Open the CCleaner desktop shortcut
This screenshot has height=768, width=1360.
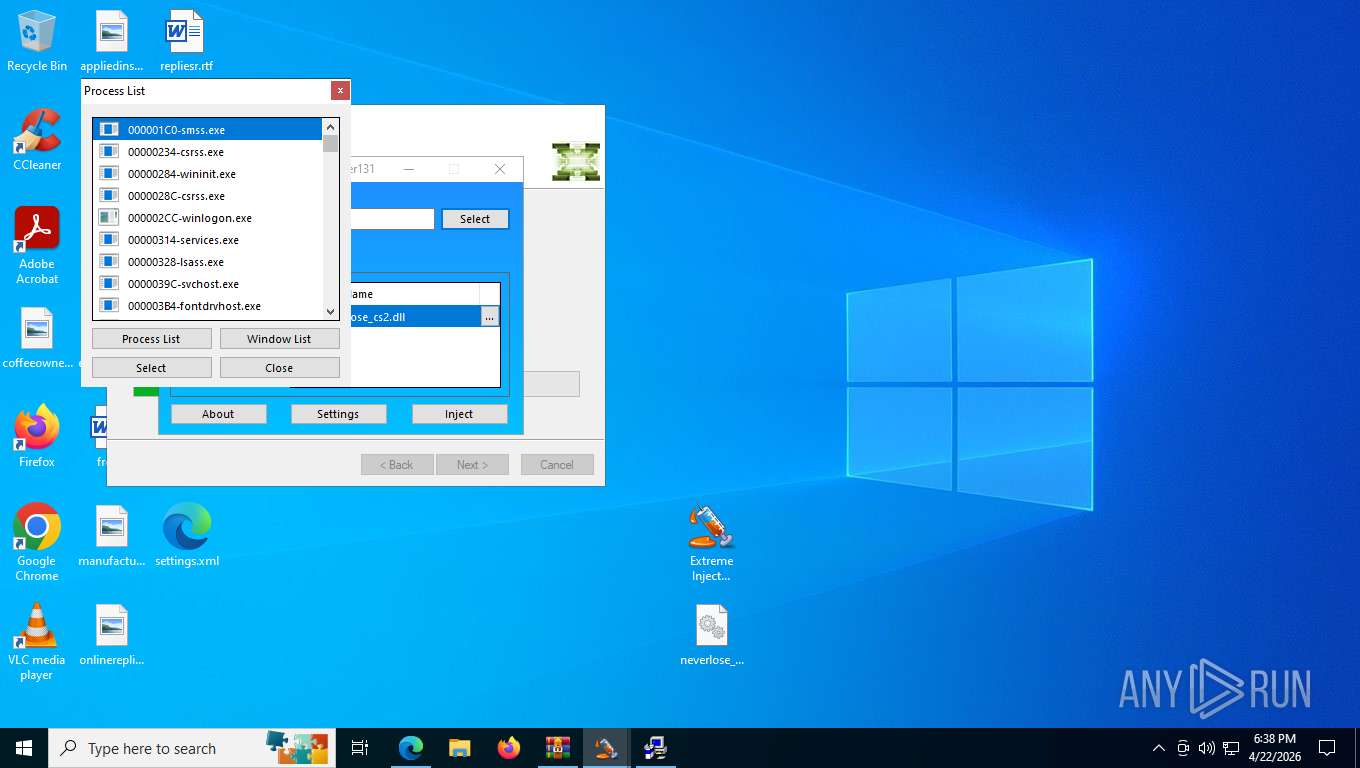click(x=37, y=140)
